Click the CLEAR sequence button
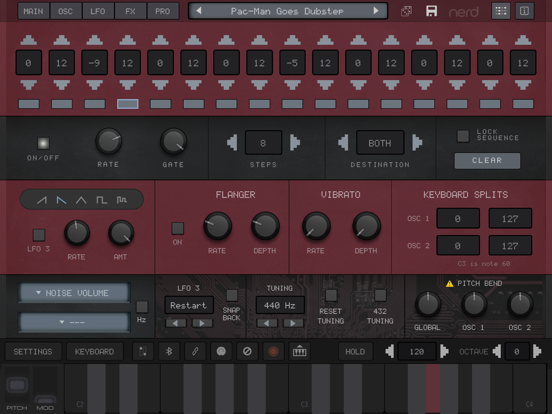 click(487, 161)
